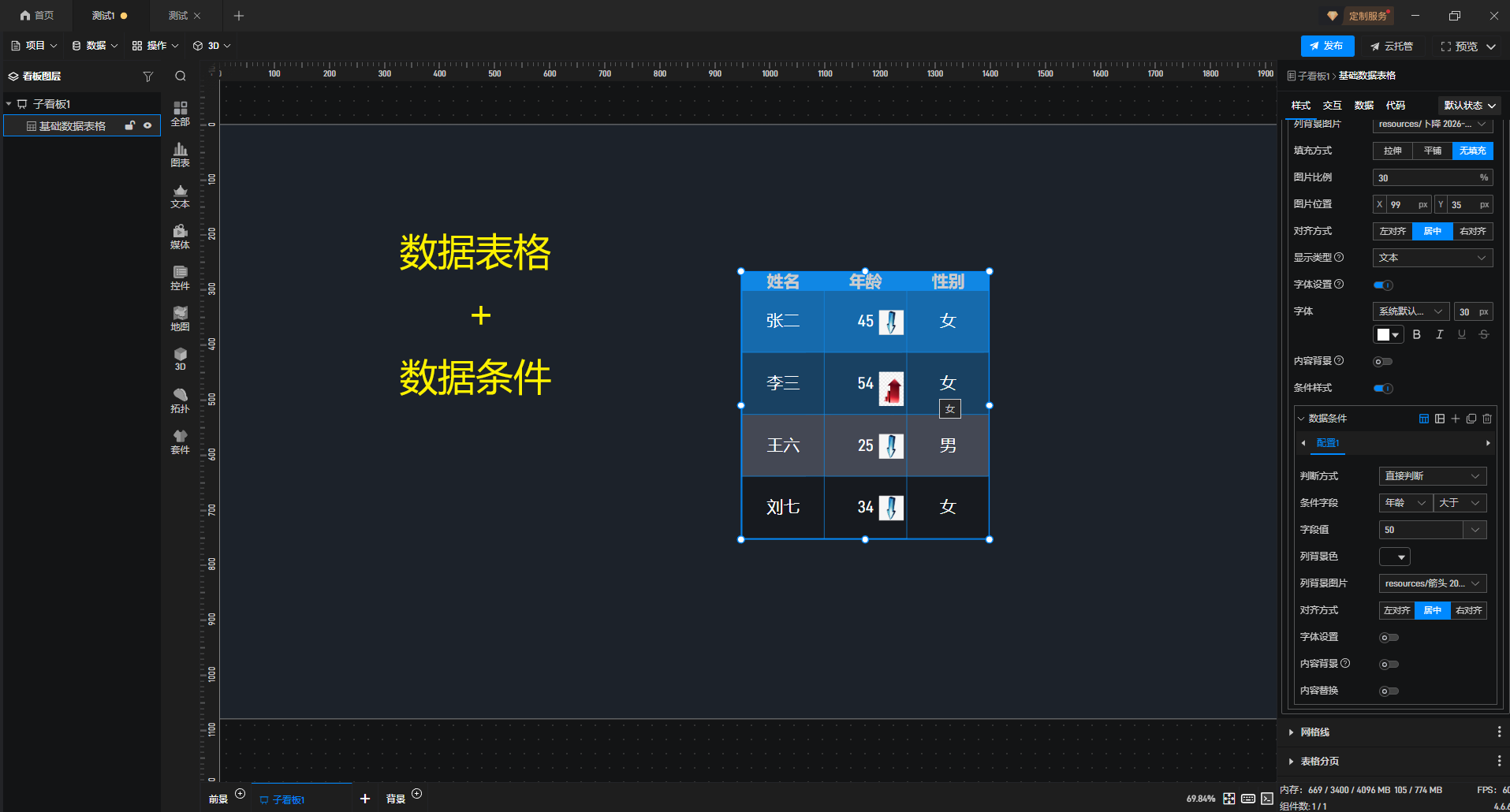This screenshot has height=812, width=1510.
Task: Select 无填充 fill mode button
Action: (x=1472, y=151)
